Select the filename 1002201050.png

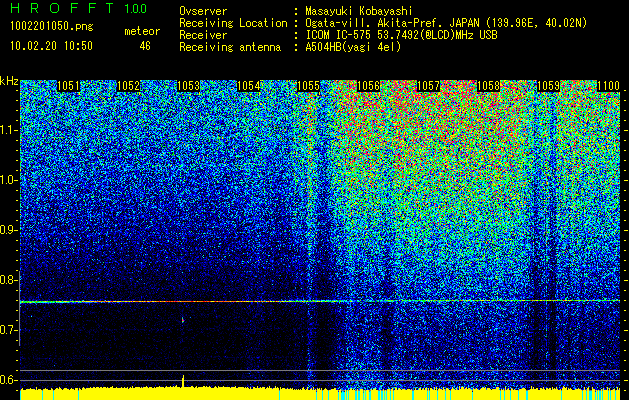click(x=51, y=27)
